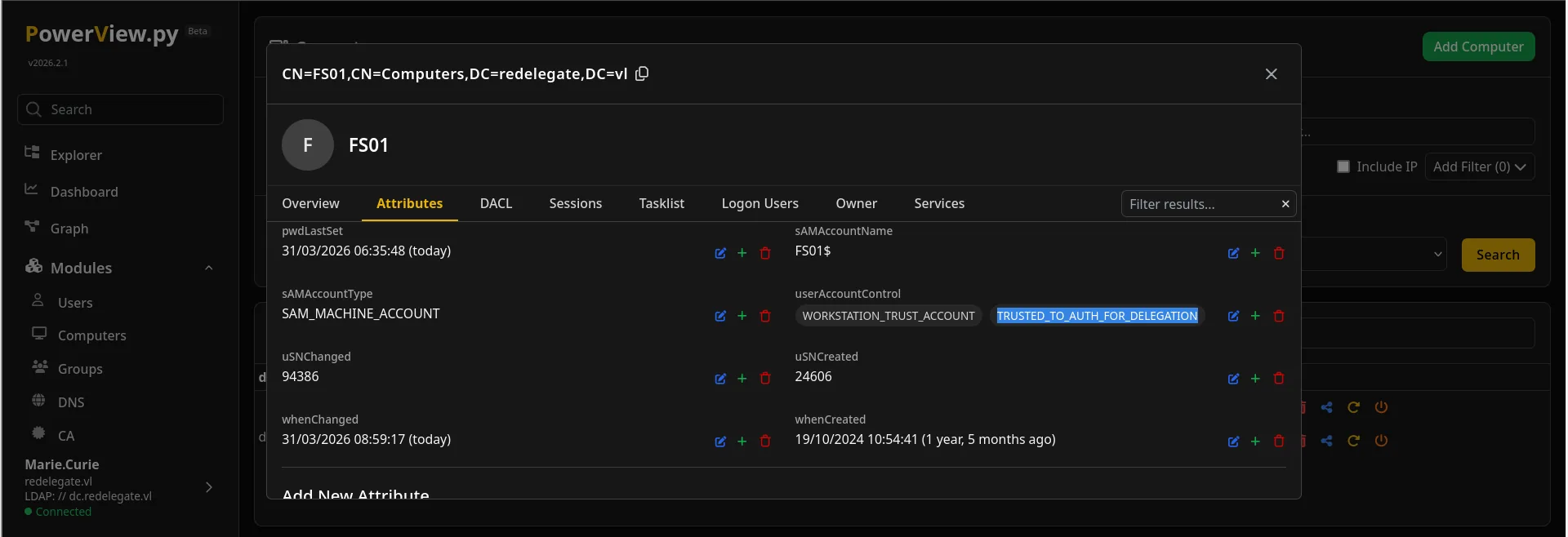Open the Services tab
Viewport: 1568px width, 537px height.
point(939,203)
